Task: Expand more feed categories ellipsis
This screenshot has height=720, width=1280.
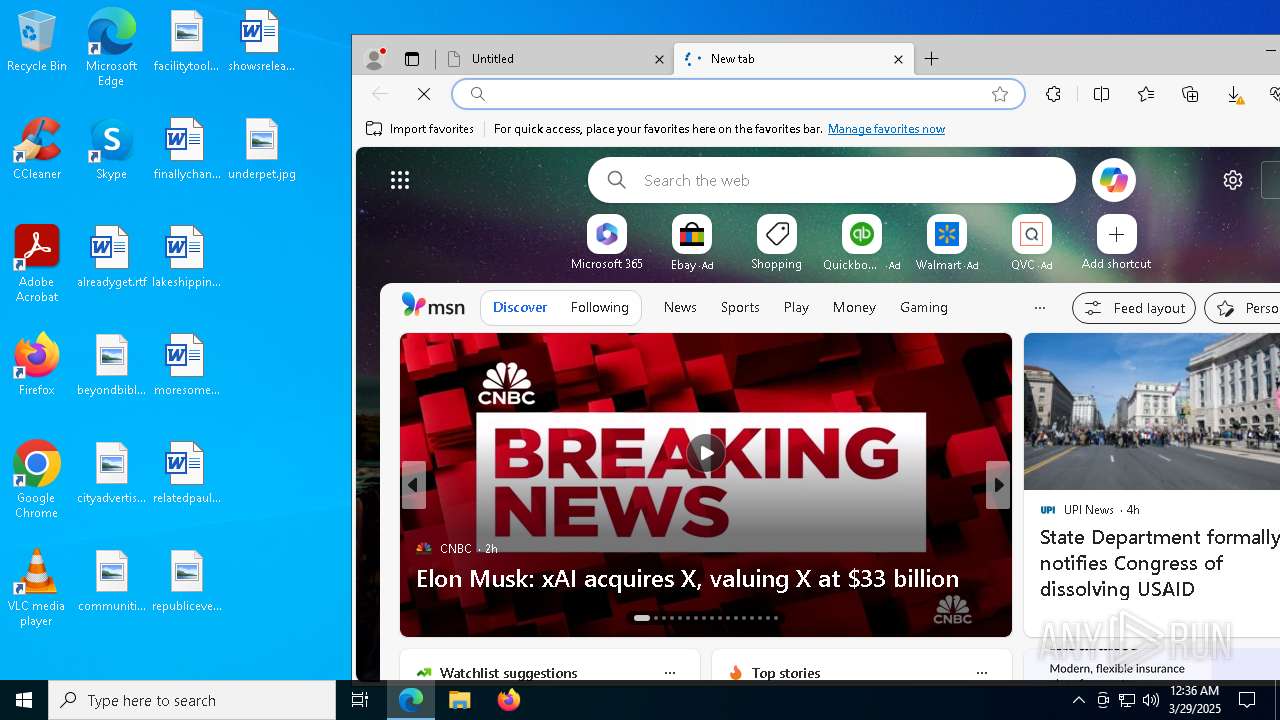Action: pyautogui.click(x=1039, y=307)
